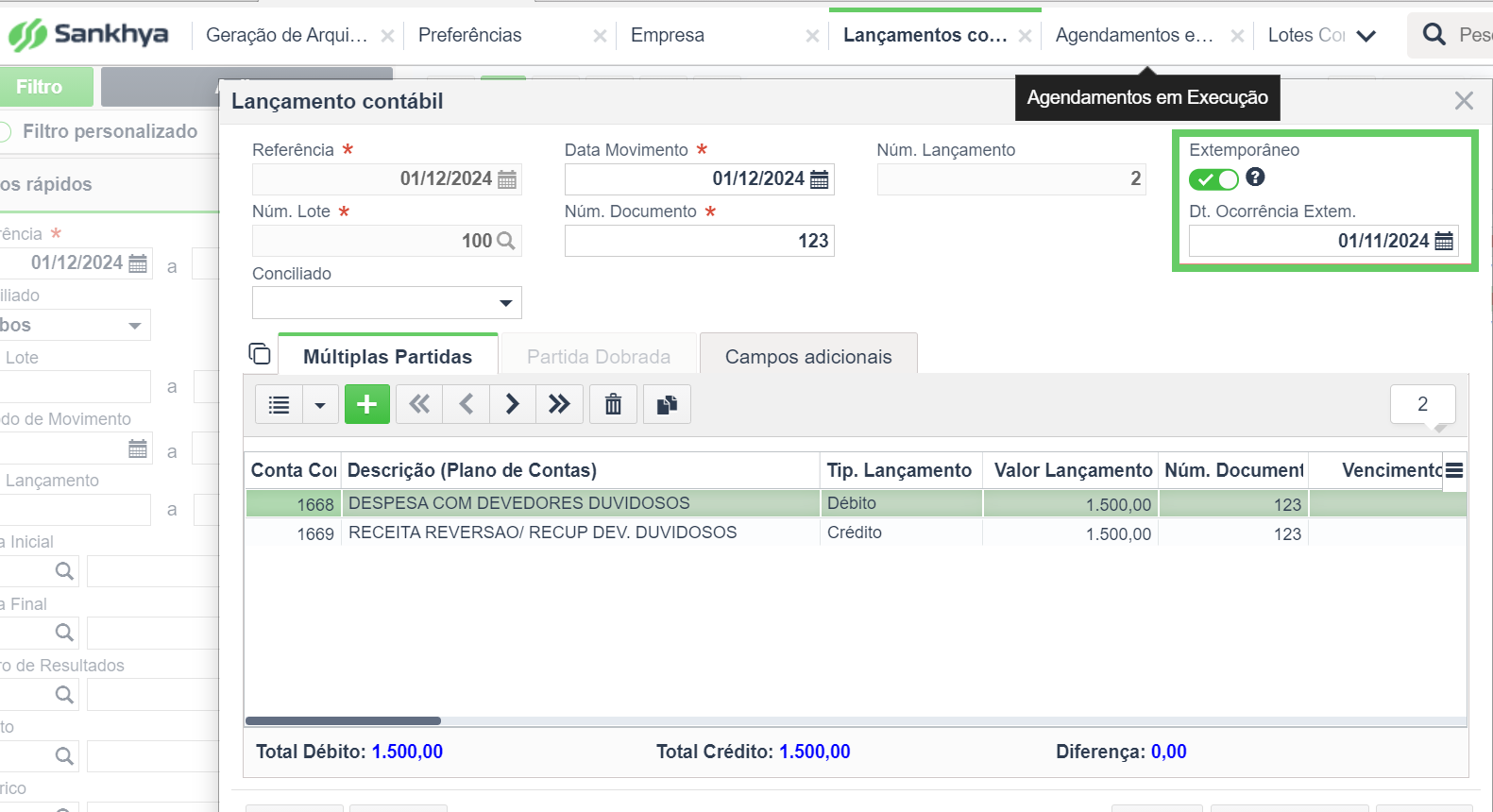1493x812 pixels.
Task: Click the horizontal scrollbar under the grid
Action: pyautogui.click(x=343, y=720)
